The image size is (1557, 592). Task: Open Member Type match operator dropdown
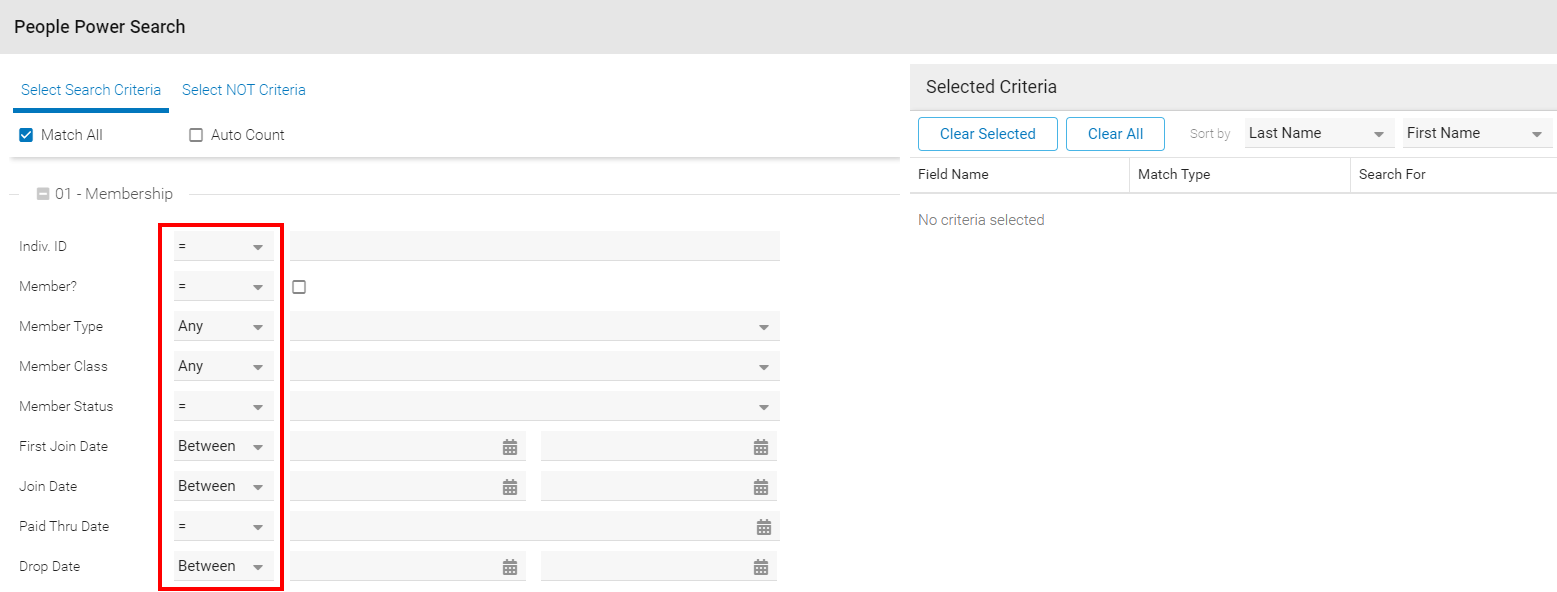point(224,326)
